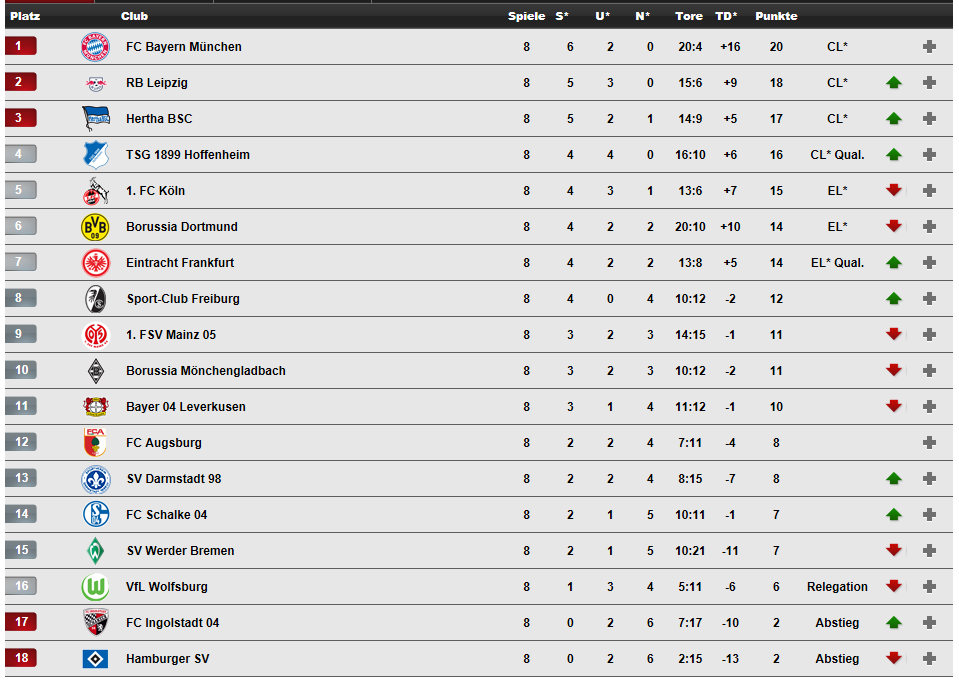Expand the Hamburger SV row plus icon
Image resolution: width=959 pixels, height=680 pixels.
[x=929, y=659]
